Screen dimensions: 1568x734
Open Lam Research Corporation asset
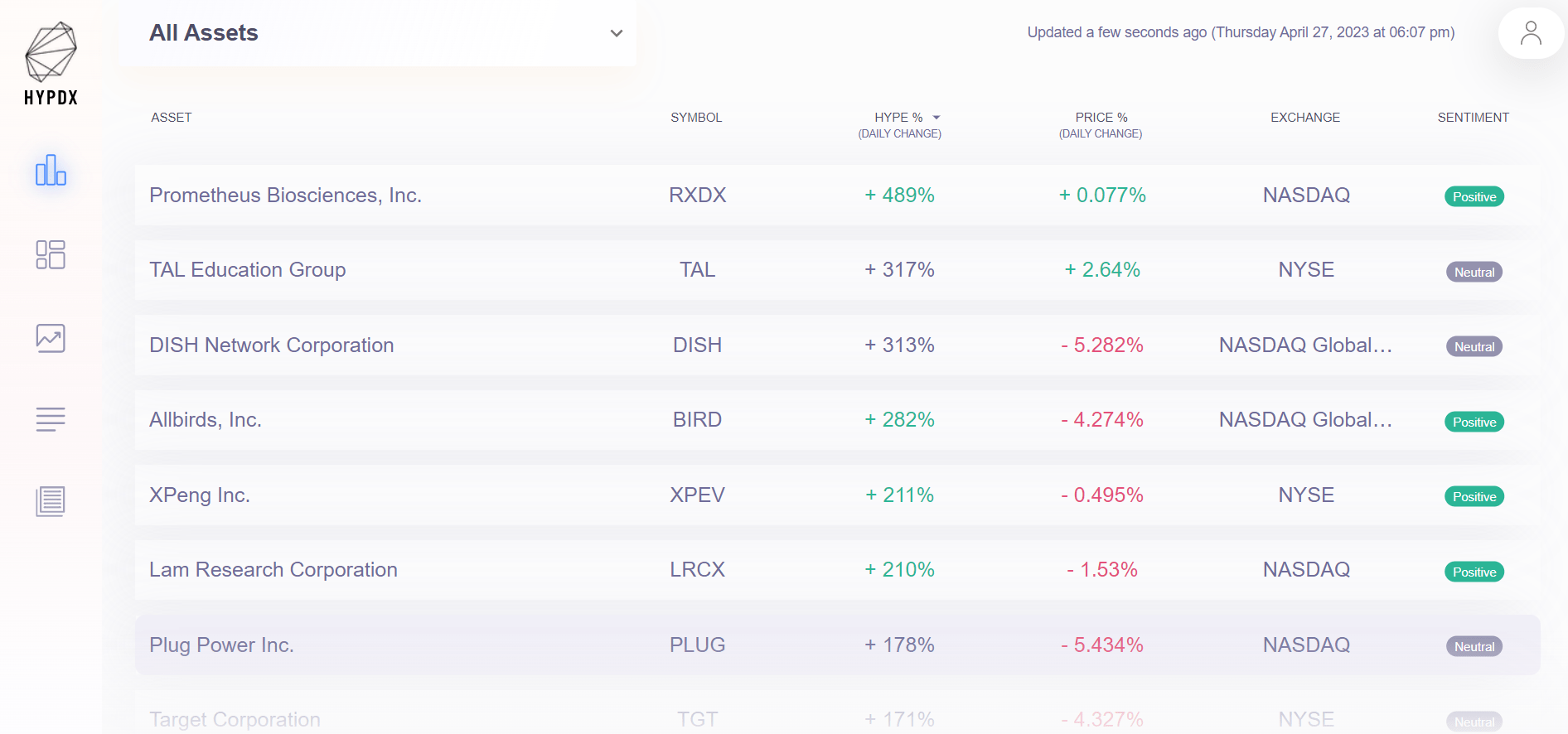coord(273,570)
